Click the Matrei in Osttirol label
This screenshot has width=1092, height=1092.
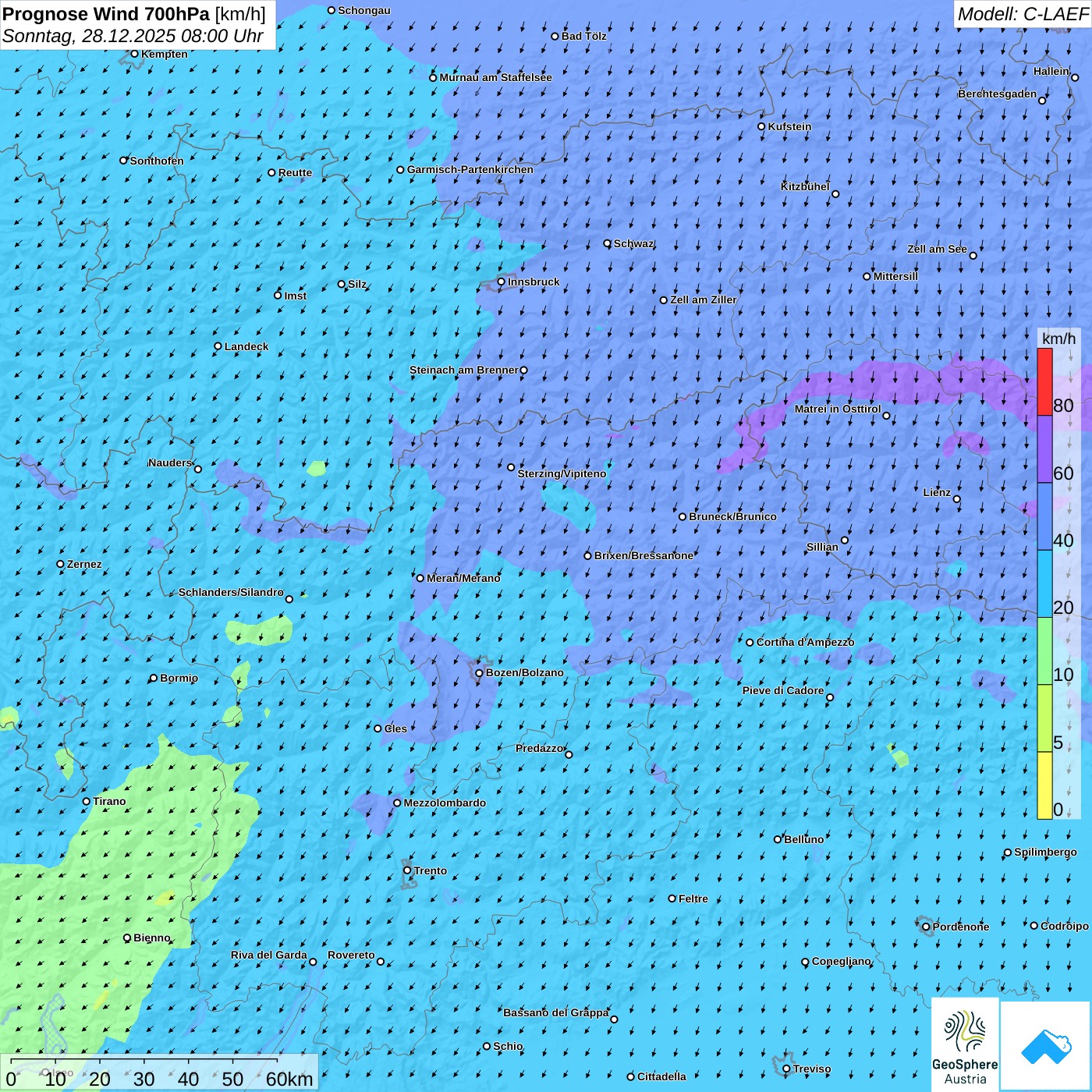tap(838, 409)
